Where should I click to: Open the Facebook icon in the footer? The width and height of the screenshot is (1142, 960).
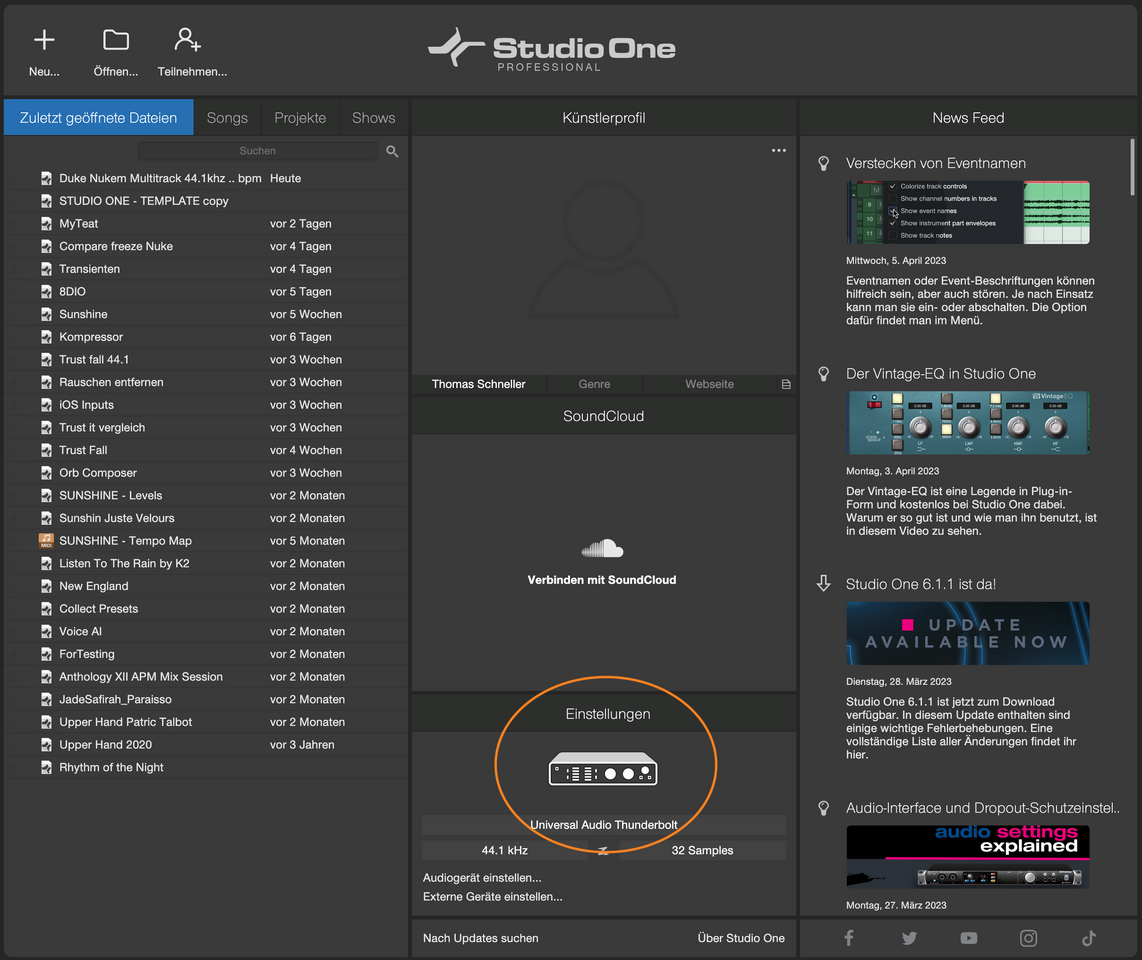tap(848, 938)
